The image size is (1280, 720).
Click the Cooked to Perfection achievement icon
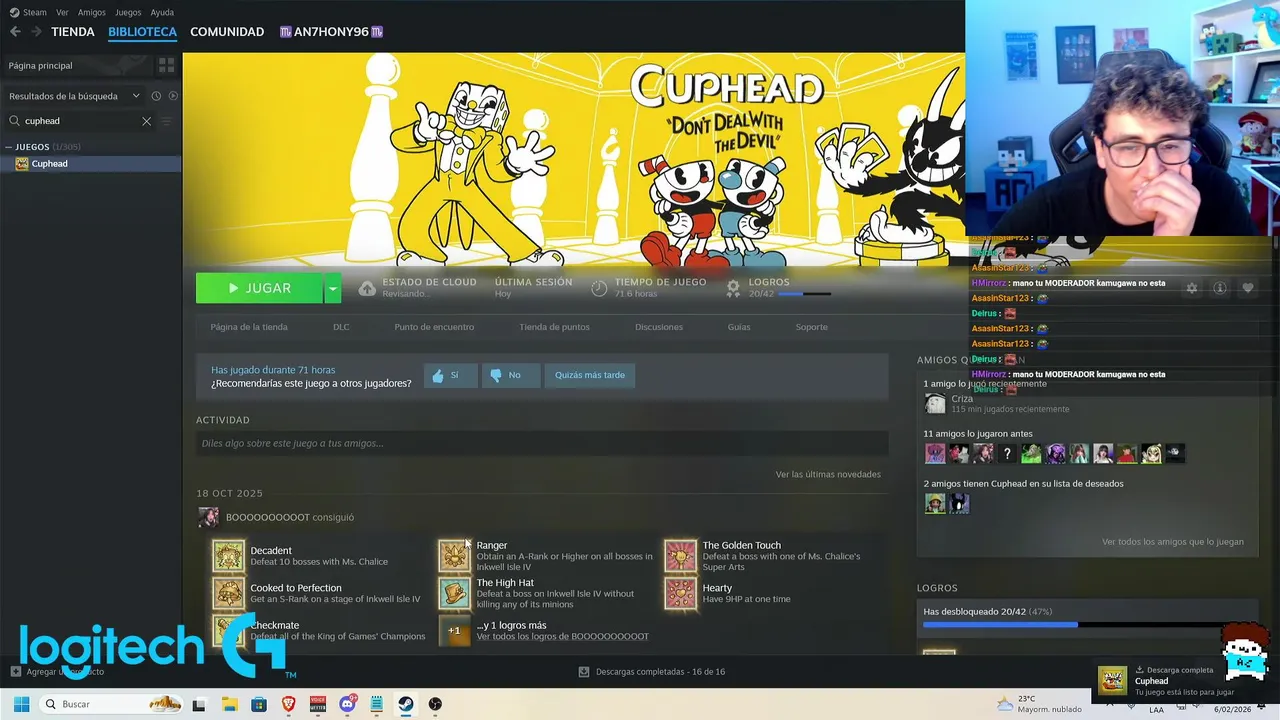pyautogui.click(x=228, y=593)
